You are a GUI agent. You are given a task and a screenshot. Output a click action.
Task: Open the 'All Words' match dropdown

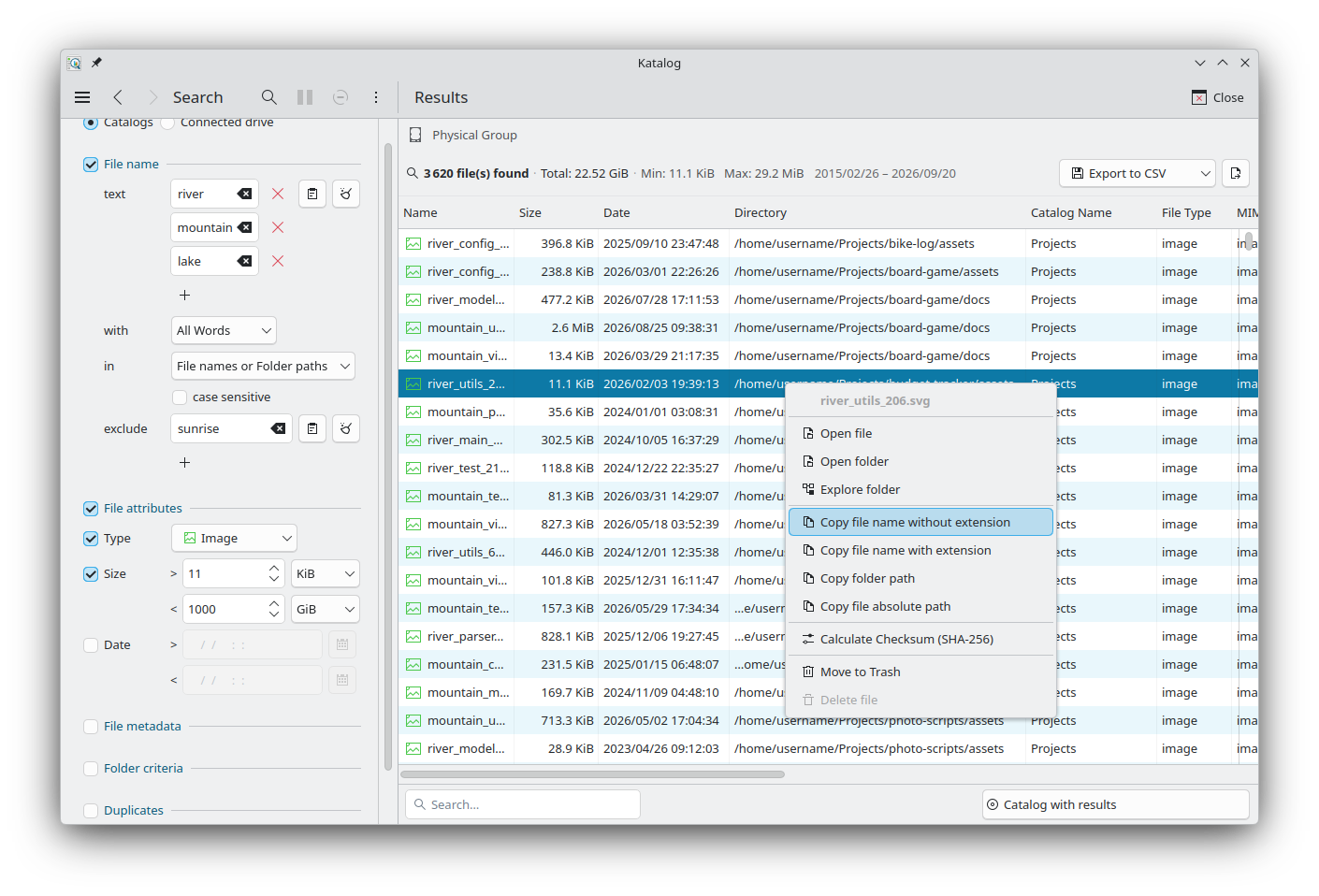pyautogui.click(x=224, y=330)
